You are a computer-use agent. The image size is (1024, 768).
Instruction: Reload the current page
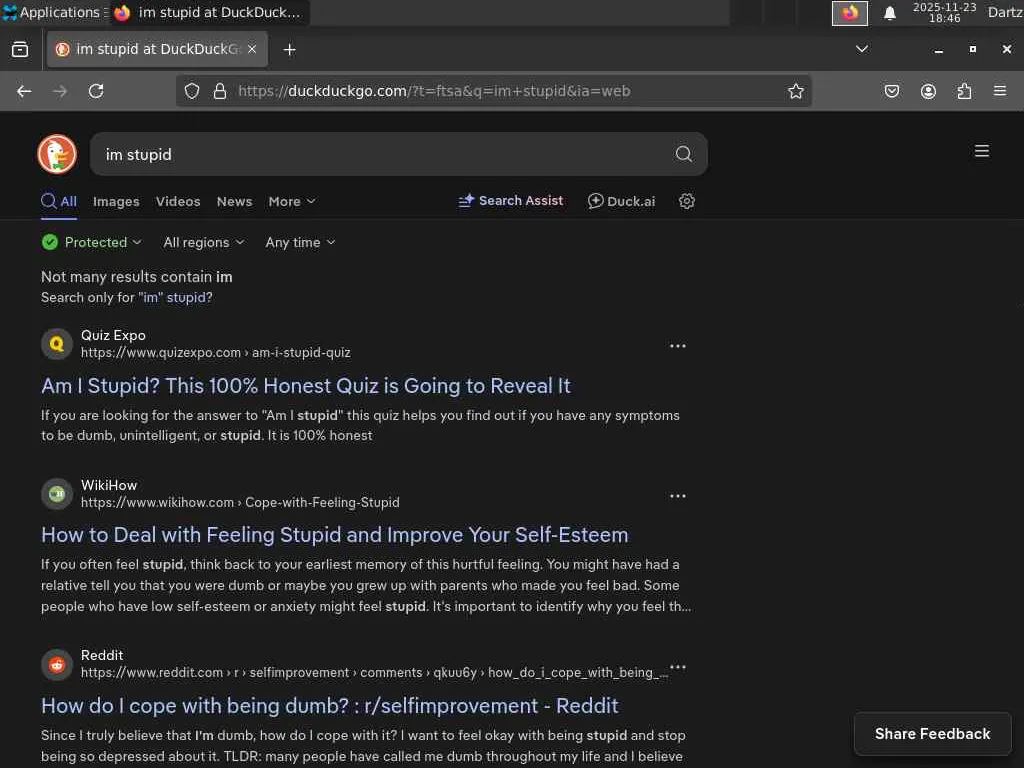tap(96, 91)
